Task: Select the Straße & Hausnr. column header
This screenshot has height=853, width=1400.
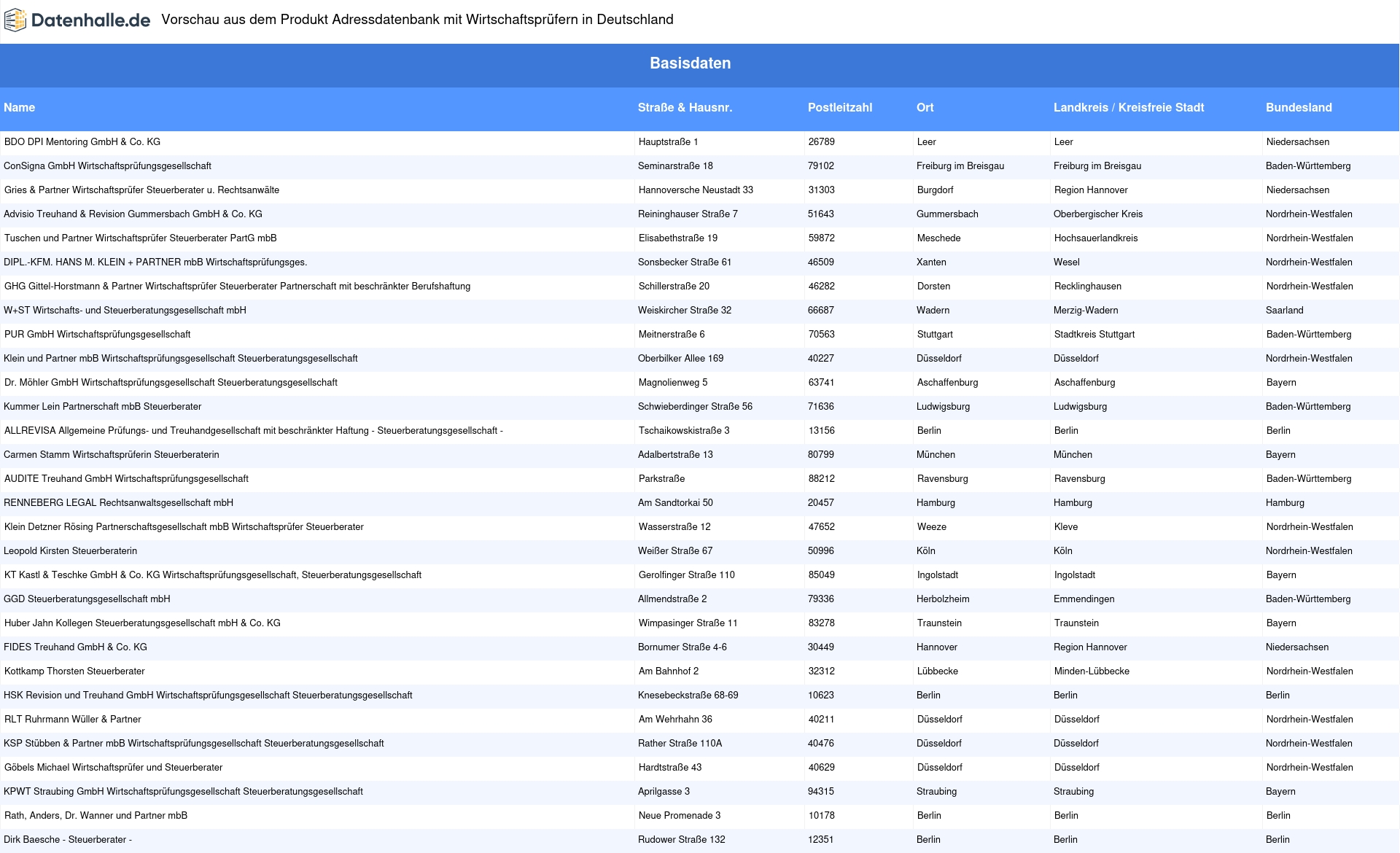Action: coord(685,108)
